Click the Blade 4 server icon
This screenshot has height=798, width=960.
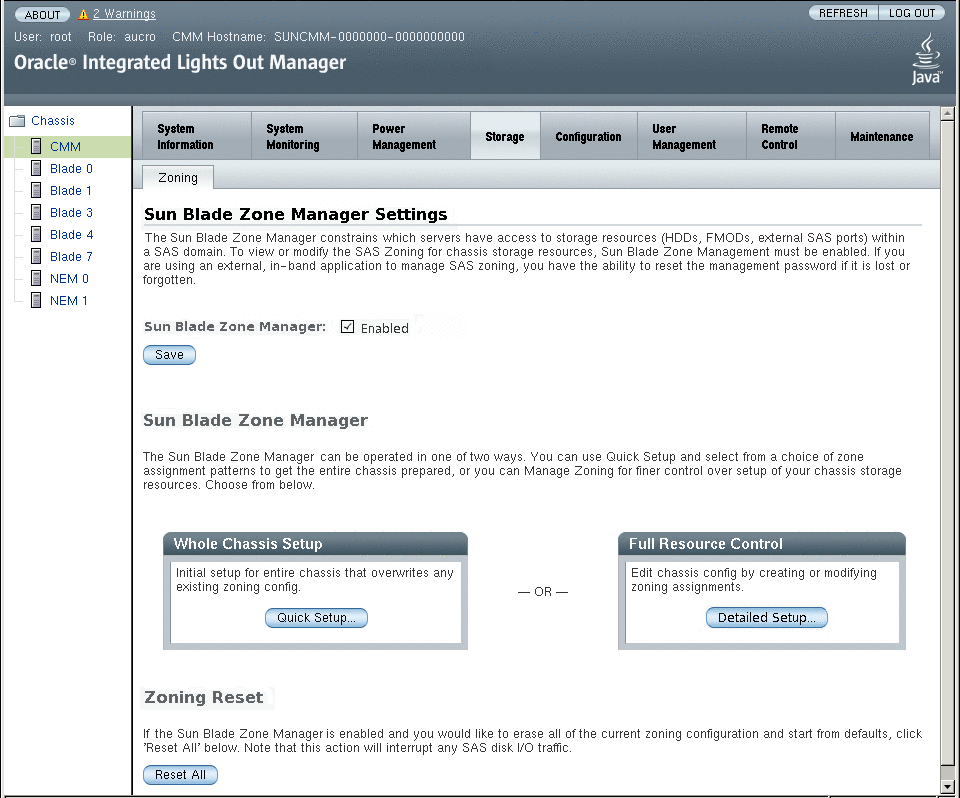(36, 235)
